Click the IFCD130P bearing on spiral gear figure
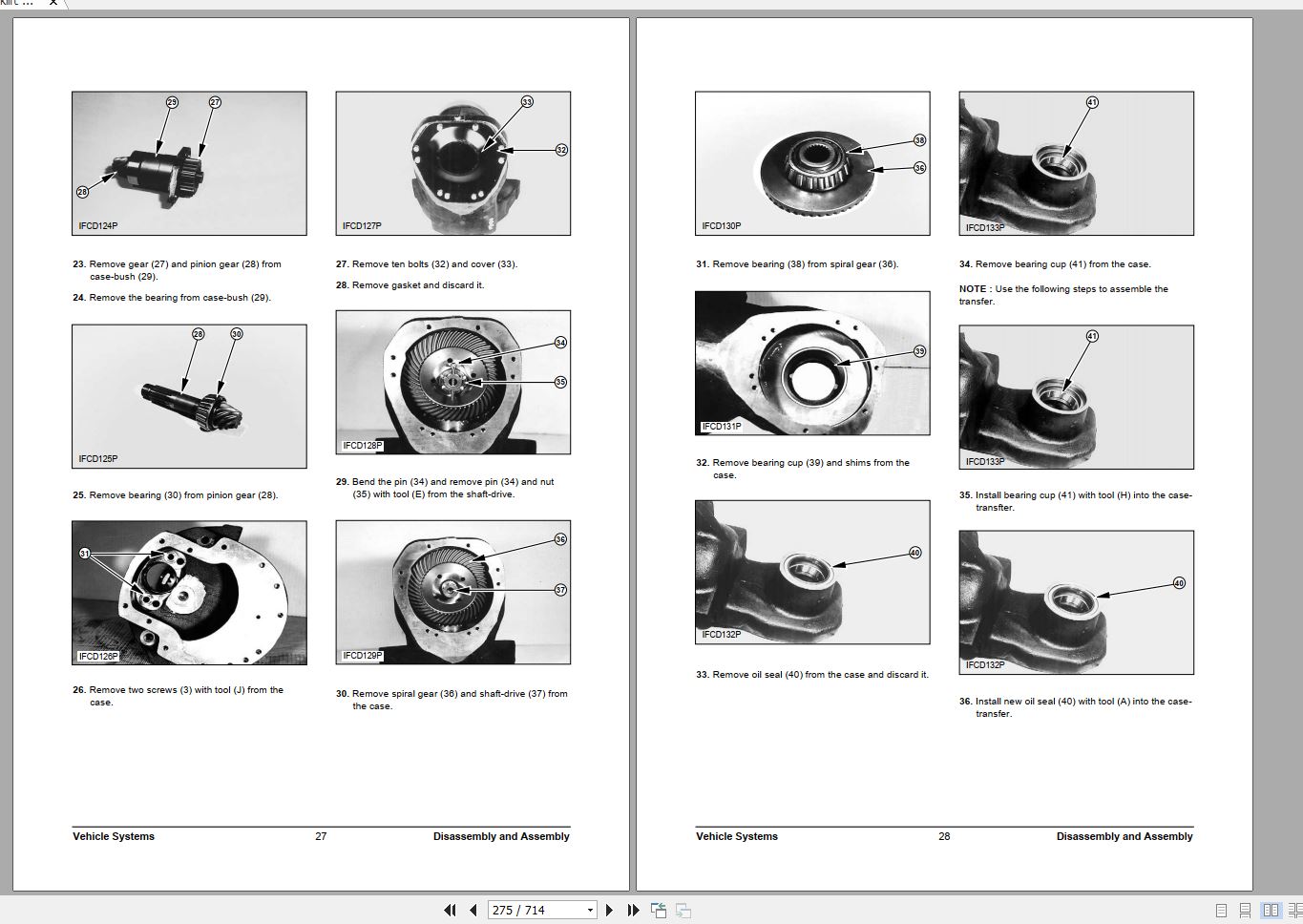The image size is (1303, 924). pyautogui.click(x=812, y=163)
